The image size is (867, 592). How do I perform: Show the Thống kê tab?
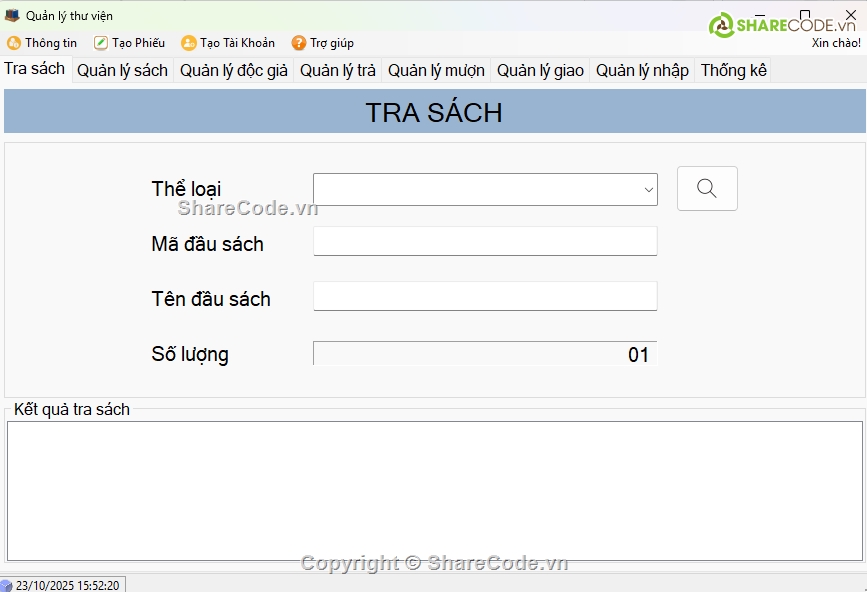tap(733, 70)
